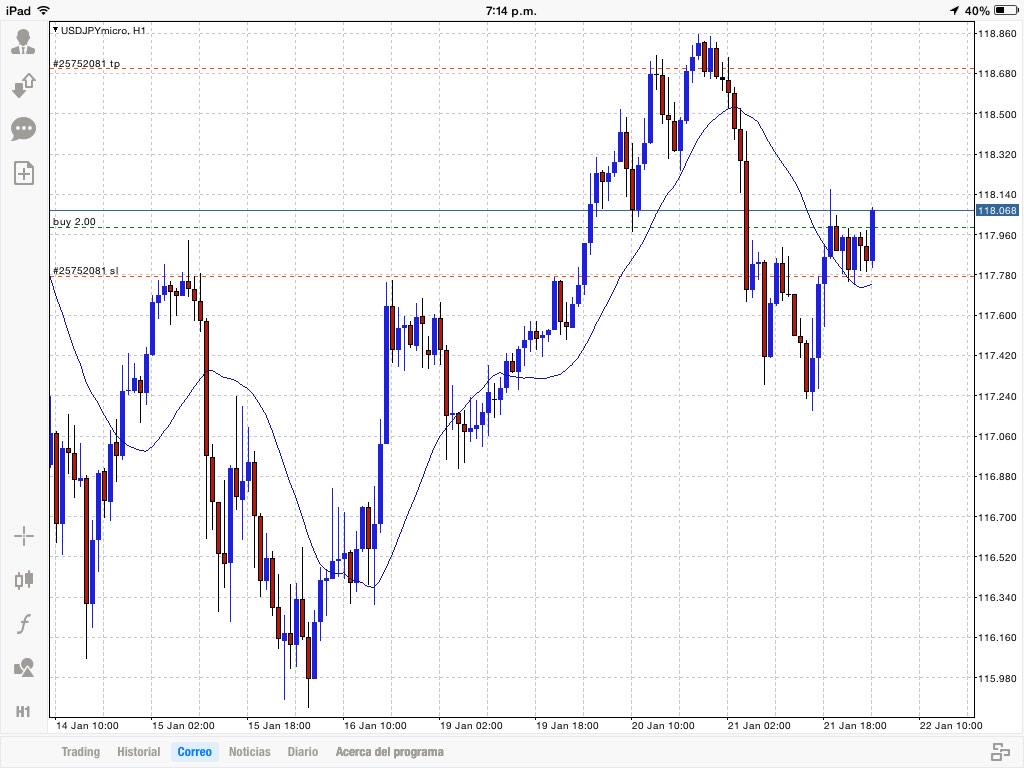The width and height of the screenshot is (1024, 768).
Task: Tap the 16 Jan 10:00 time label
Action: coord(375,726)
